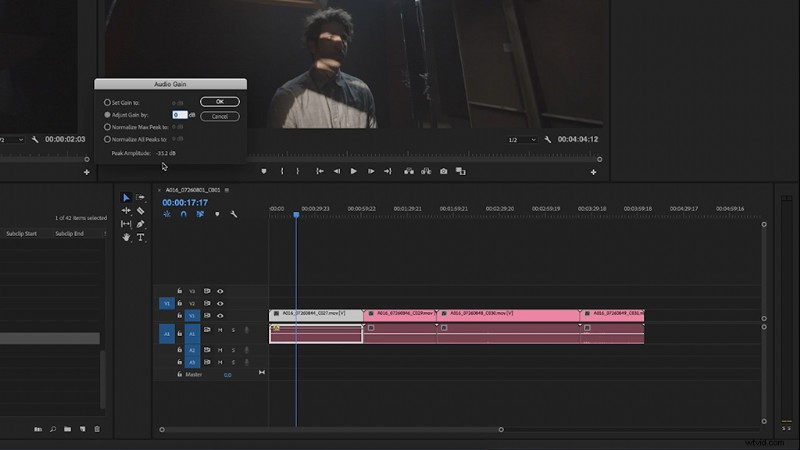
Task: Mark Out point in Program monitor
Action: pyautogui.click(x=297, y=171)
